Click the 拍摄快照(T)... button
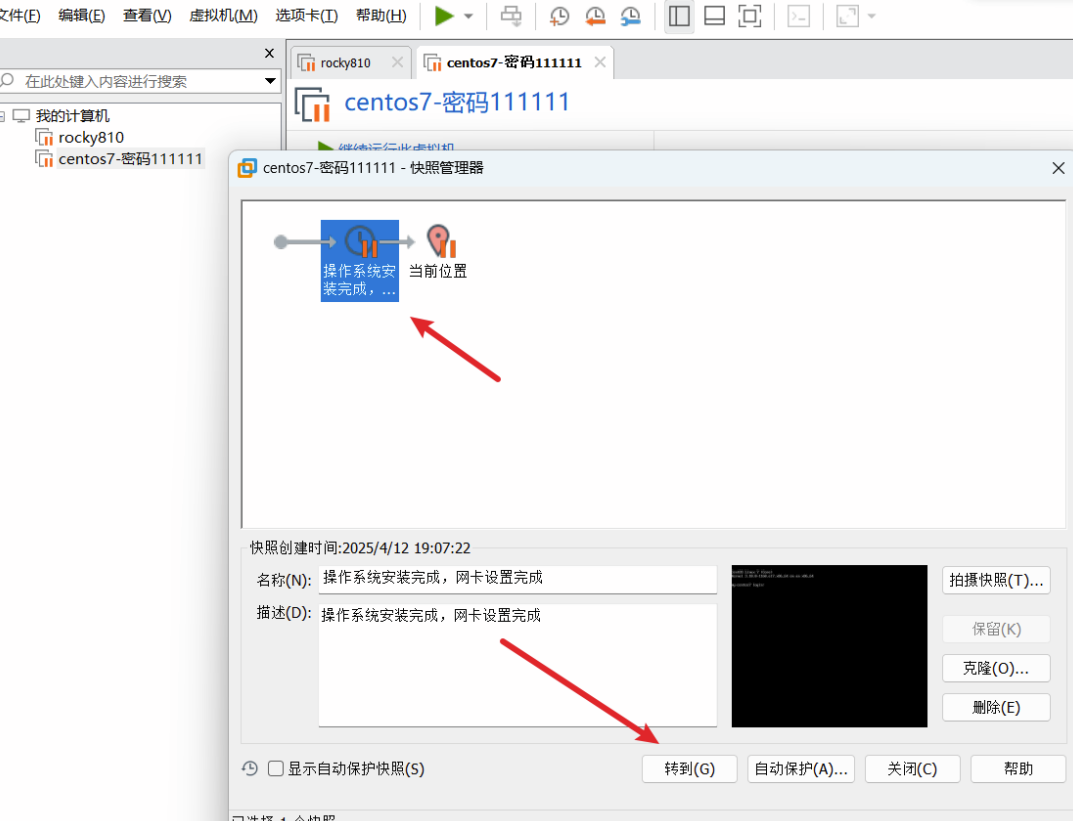This screenshot has height=821, width=1073. tap(996, 580)
